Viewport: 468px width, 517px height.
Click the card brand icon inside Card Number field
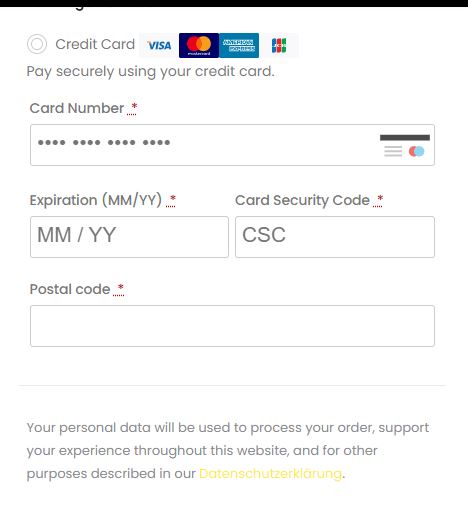pos(405,145)
